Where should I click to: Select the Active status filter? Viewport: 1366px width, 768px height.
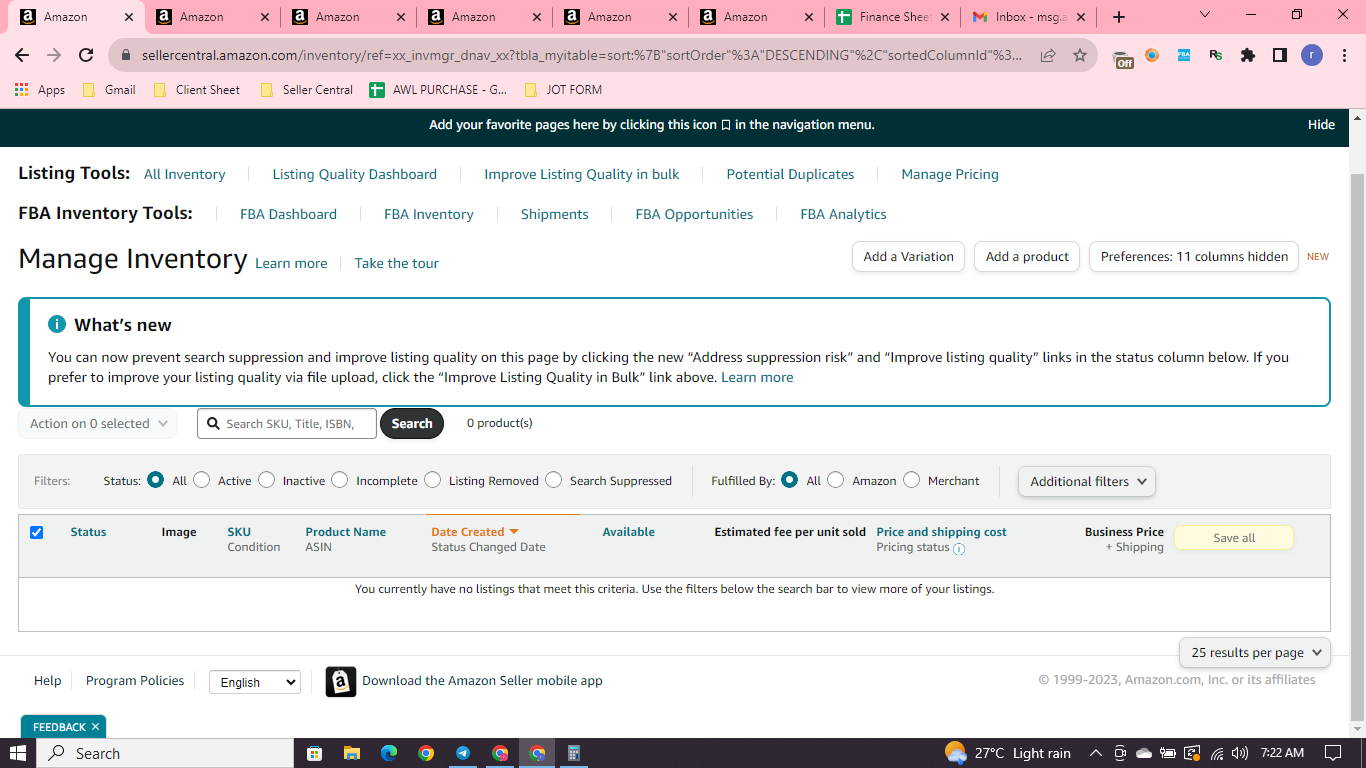coord(202,480)
